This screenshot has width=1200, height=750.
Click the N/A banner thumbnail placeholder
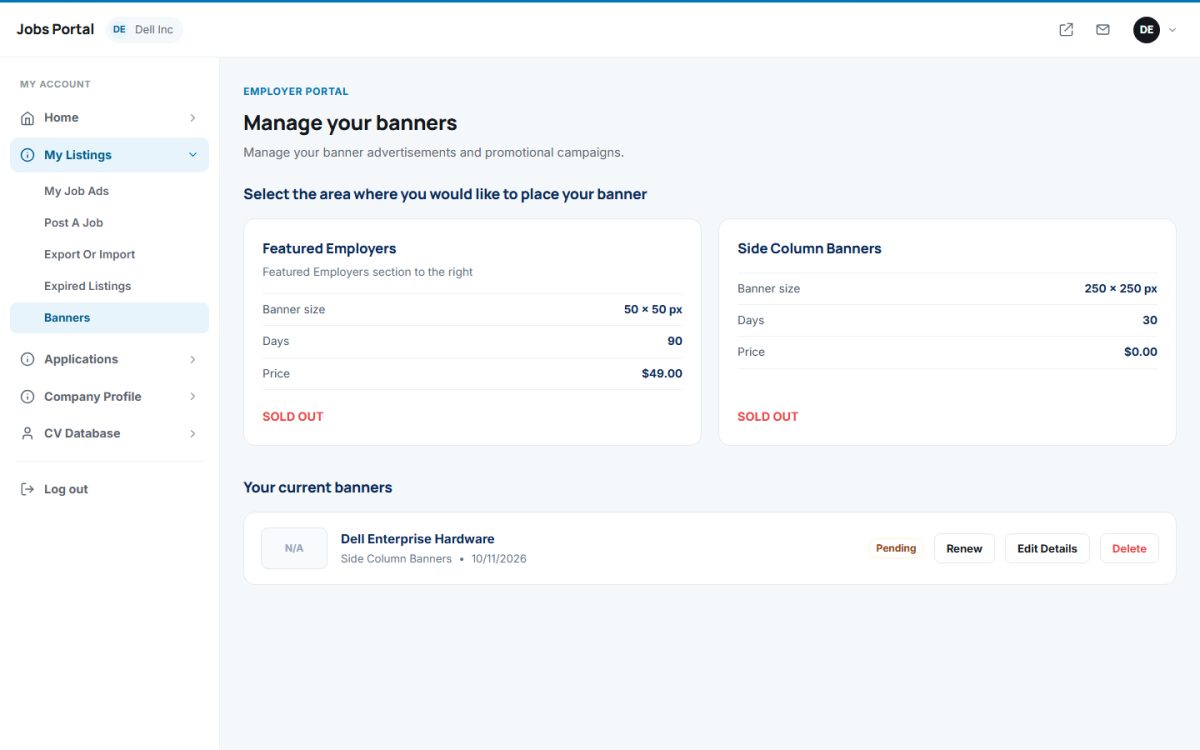pyautogui.click(x=294, y=548)
